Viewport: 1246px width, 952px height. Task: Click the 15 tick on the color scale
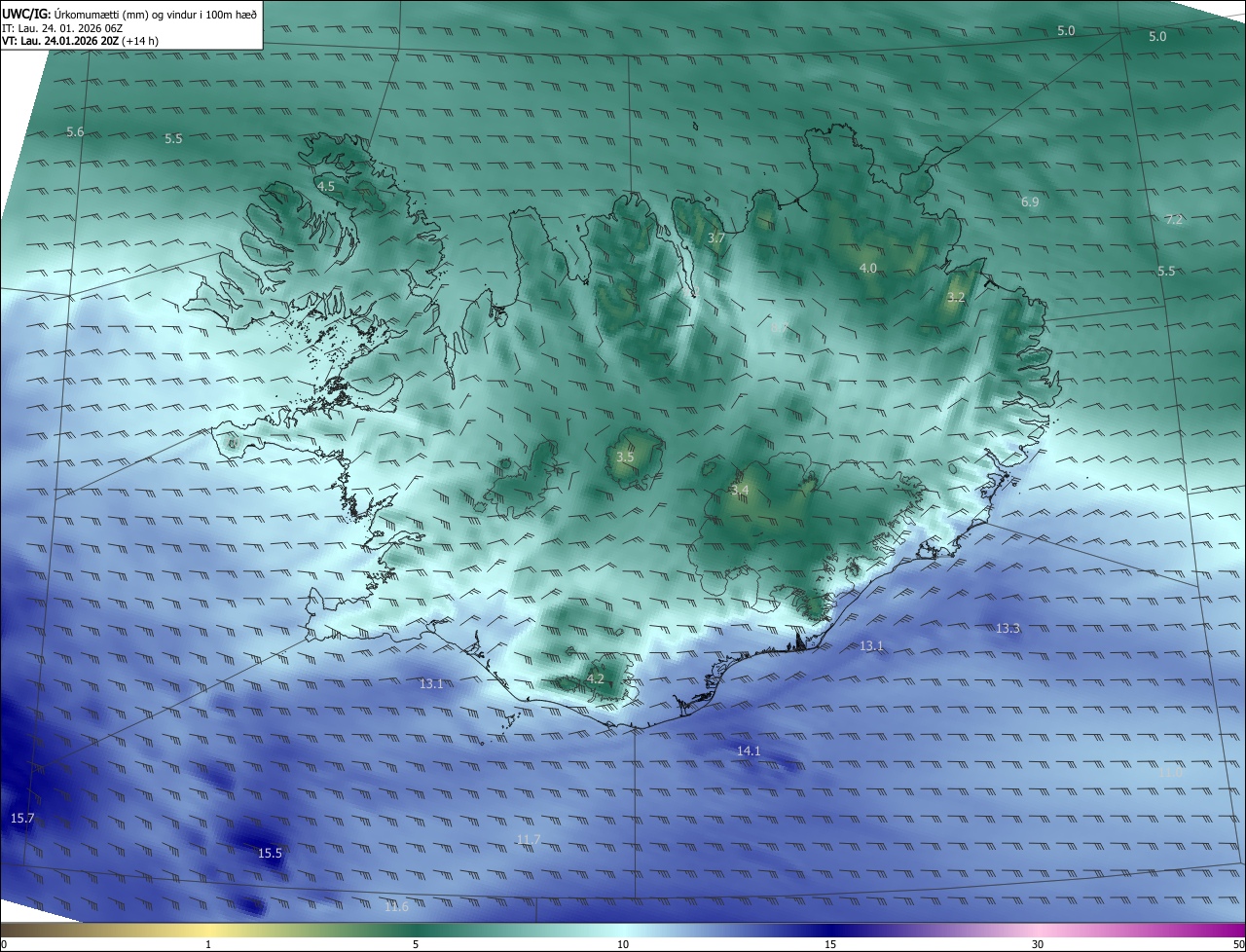pos(830,944)
